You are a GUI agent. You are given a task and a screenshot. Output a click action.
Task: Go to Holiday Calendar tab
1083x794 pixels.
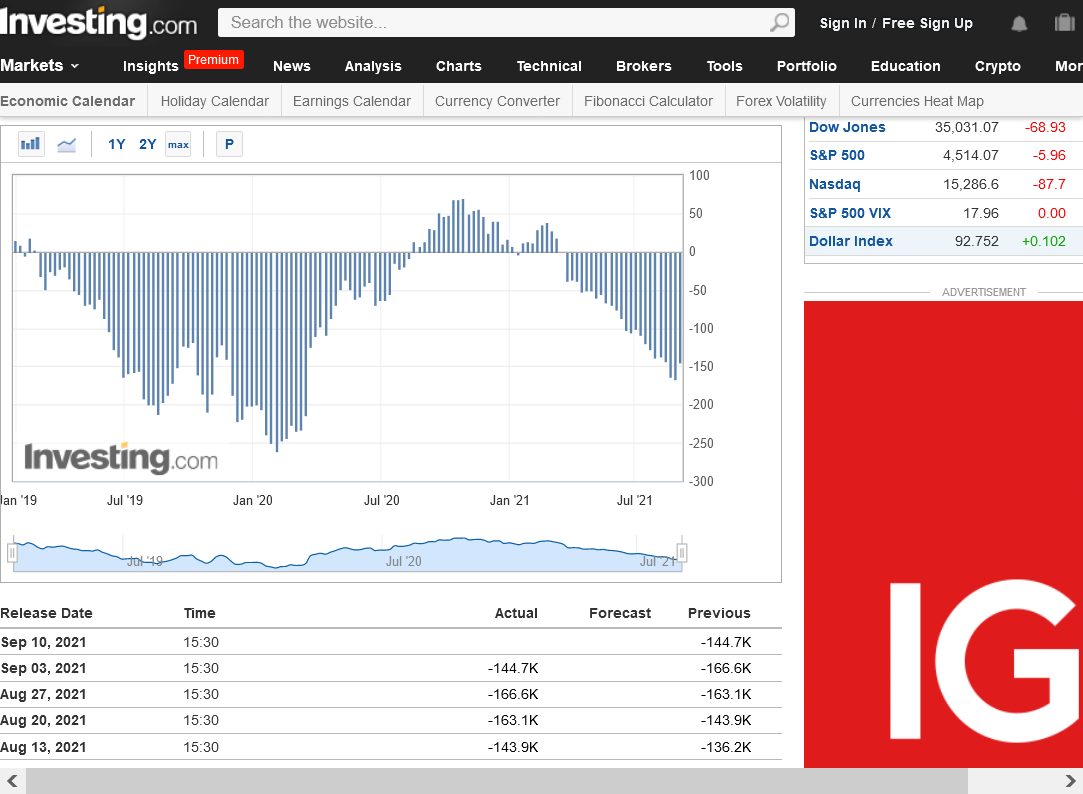215,101
